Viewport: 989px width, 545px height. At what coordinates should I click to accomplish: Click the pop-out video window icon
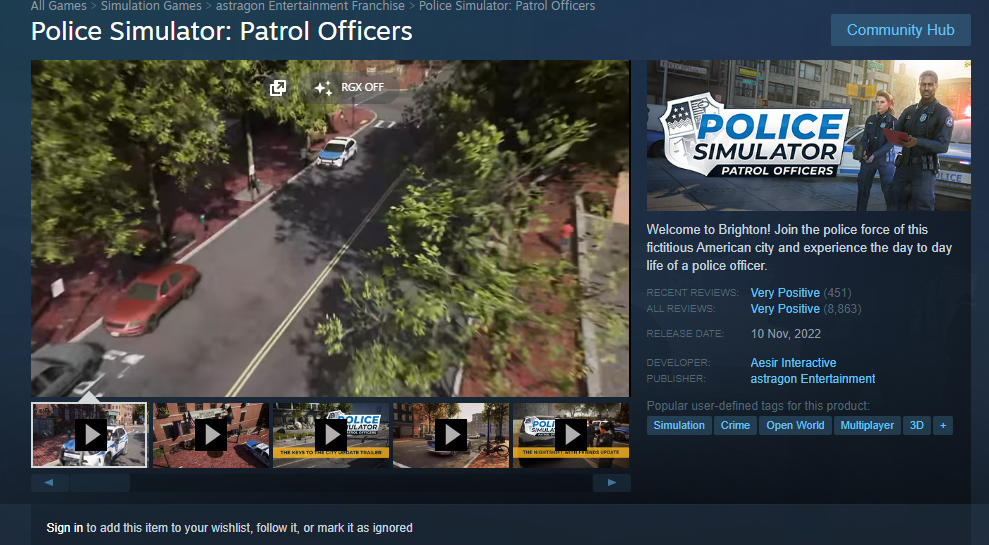click(x=278, y=88)
